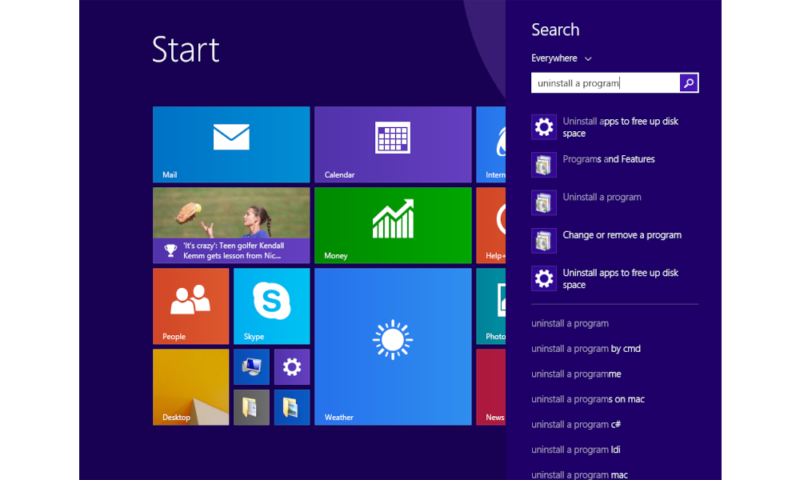The width and height of the screenshot is (800, 480).
Task: Click the search magnifier button
Action: (x=689, y=83)
